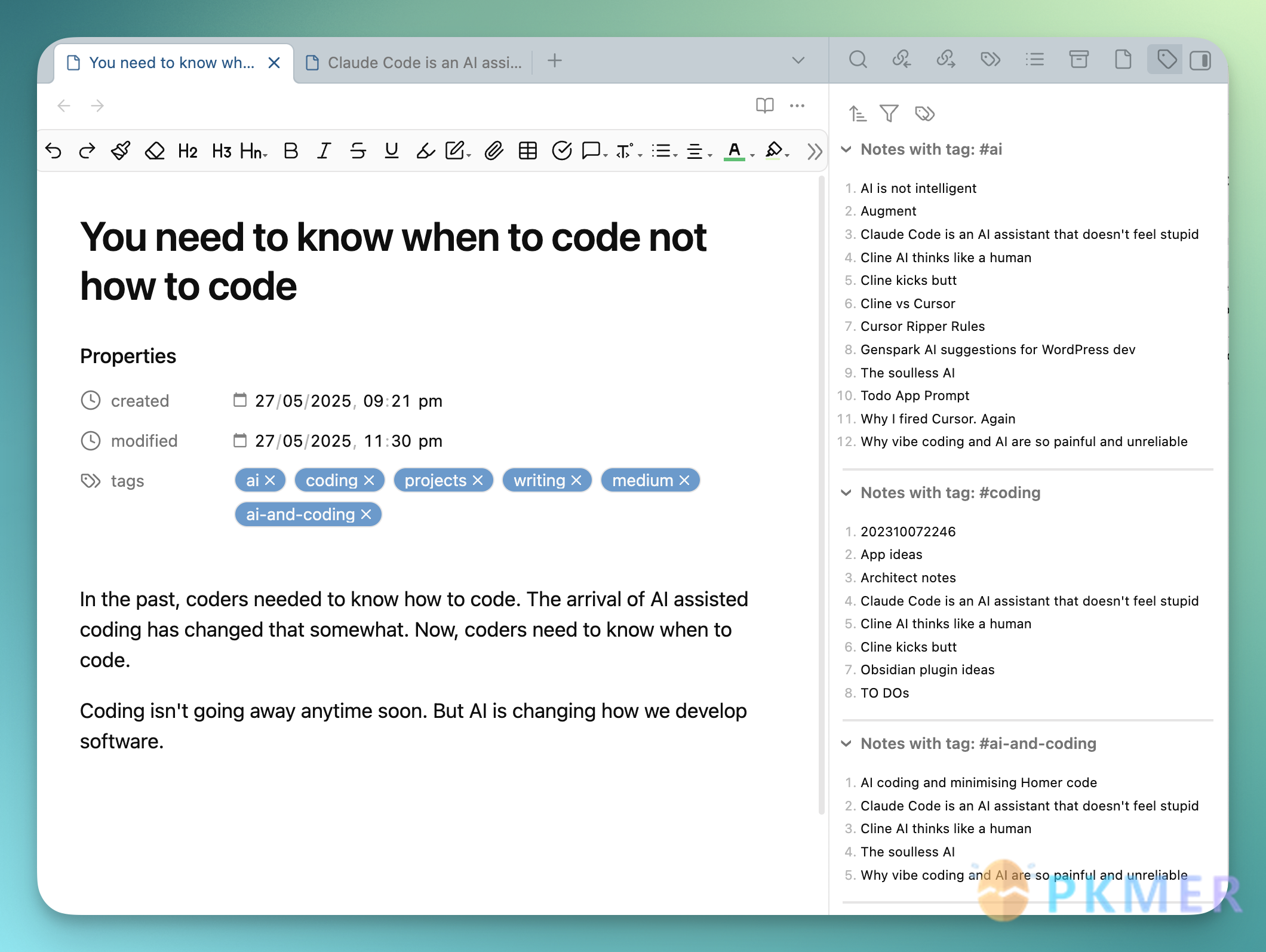Remove the 'ai' tag pill
This screenshot has width=1266, height=952.
coord(270,480)
